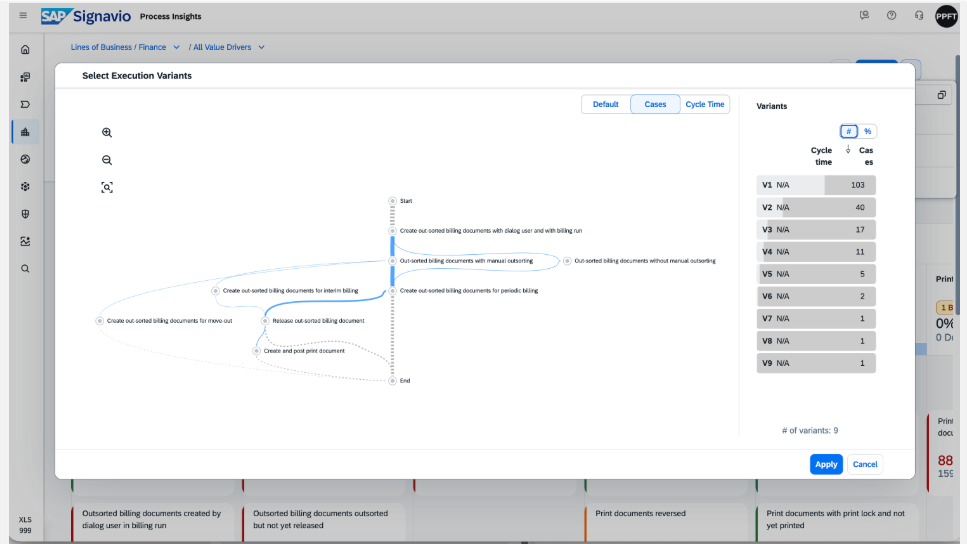The width and height of the screenshot is (967, 544).
Task: Open Lines of Business / Finance breadcrumb link
Action: [x=118, y=47]
